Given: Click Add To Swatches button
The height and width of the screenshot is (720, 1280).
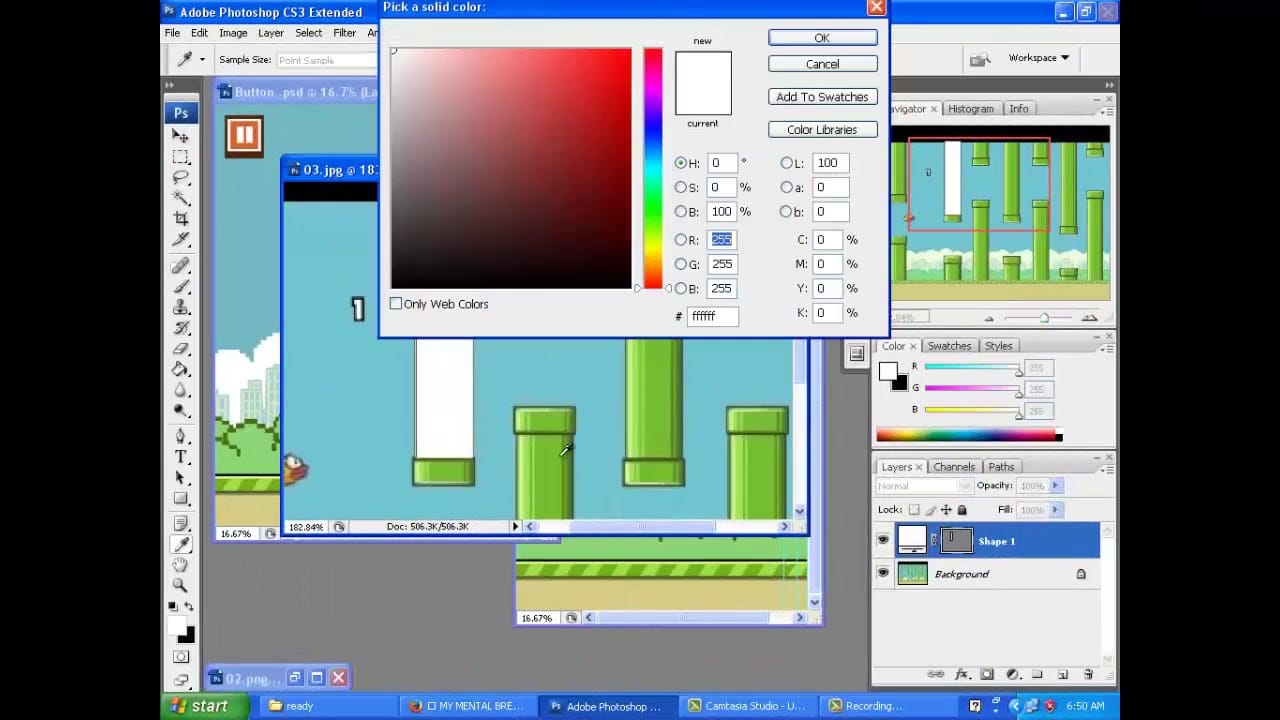Looking at the screenshot, I should click(822, 97).
